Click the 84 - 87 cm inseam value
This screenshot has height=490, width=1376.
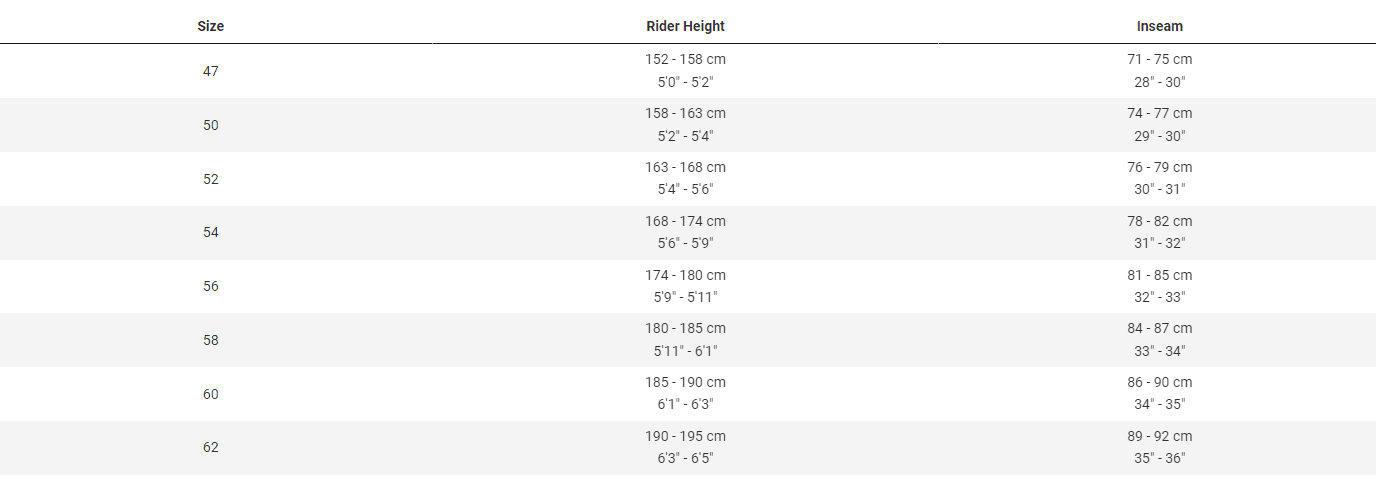coord(1159,328)
